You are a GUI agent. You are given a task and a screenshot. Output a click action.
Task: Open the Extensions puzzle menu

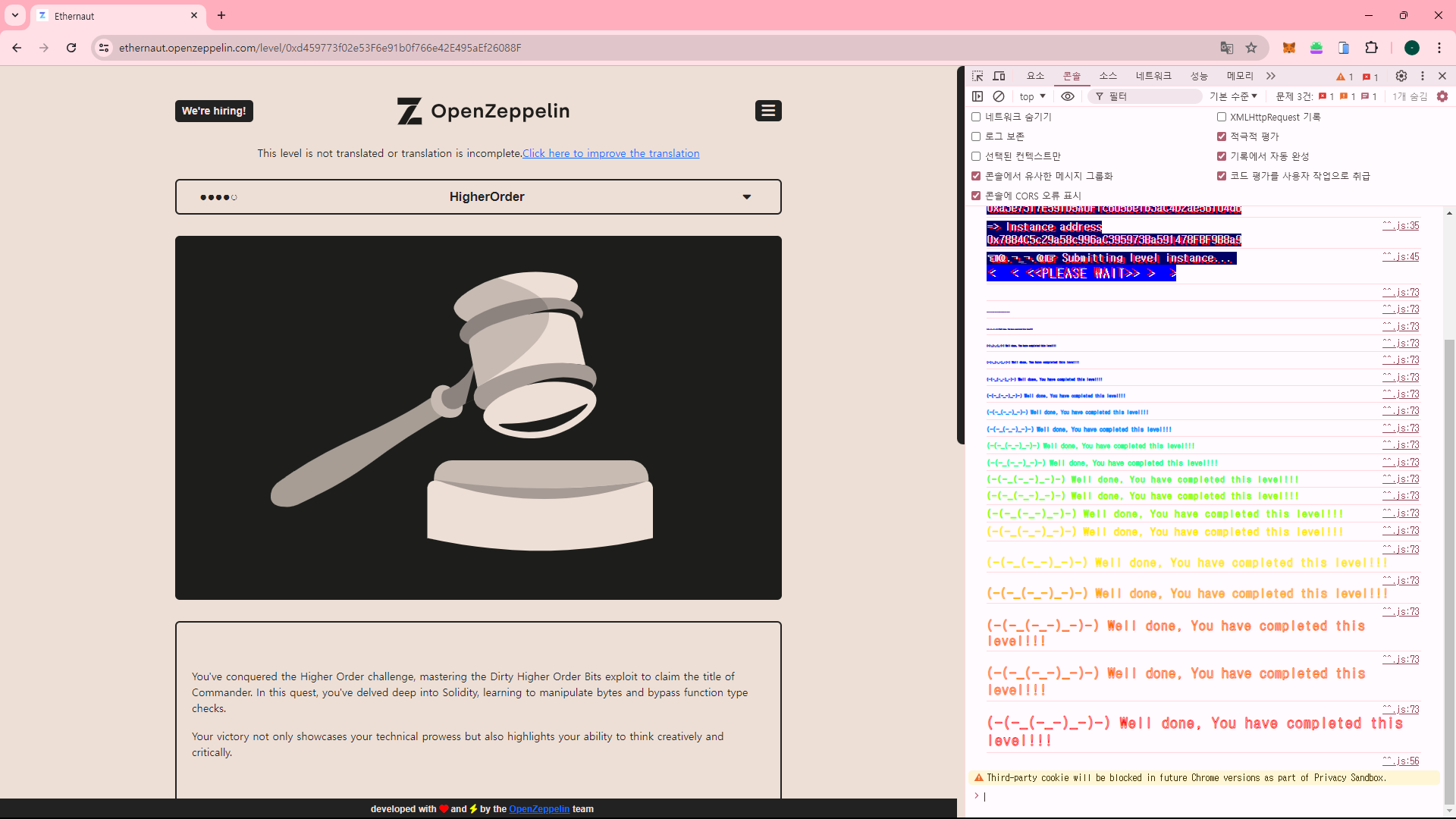click(x=1372, y=48)
